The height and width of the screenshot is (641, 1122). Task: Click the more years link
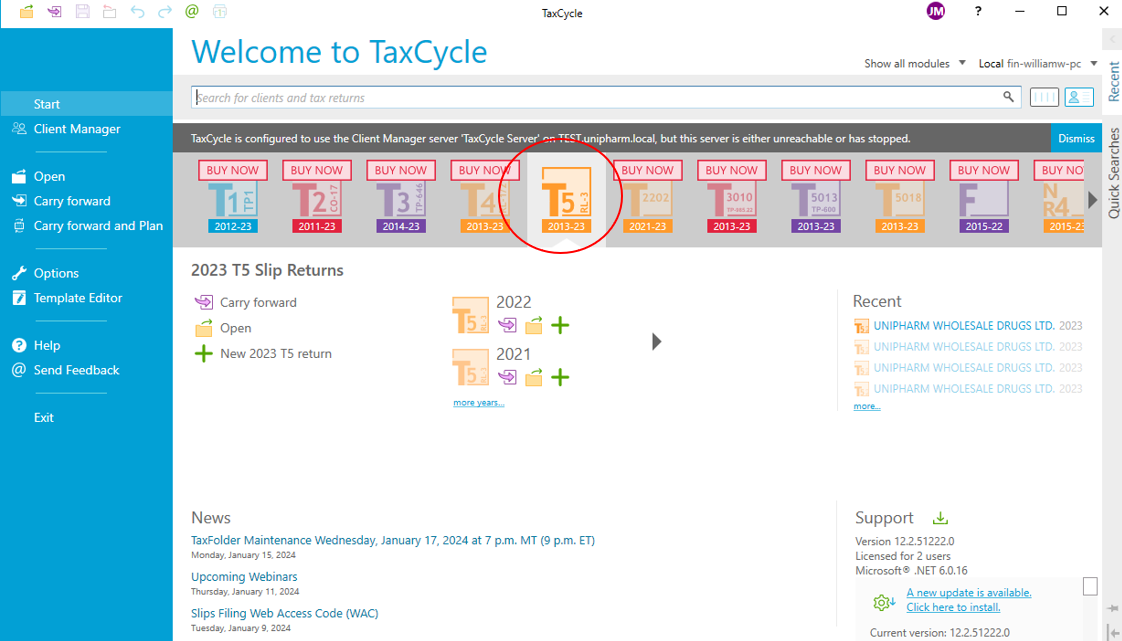(x=479, y=403)
